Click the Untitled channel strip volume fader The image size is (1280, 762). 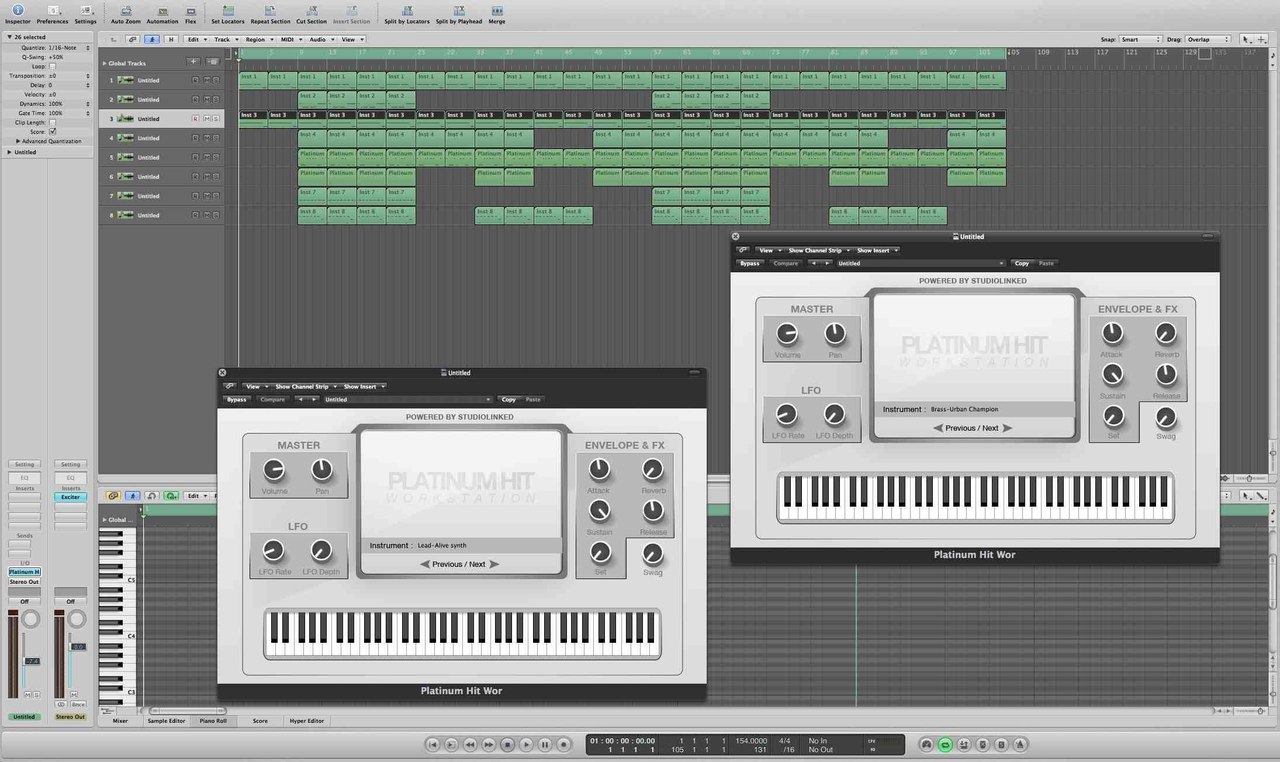pyautogui.click(x=31, y=660)
